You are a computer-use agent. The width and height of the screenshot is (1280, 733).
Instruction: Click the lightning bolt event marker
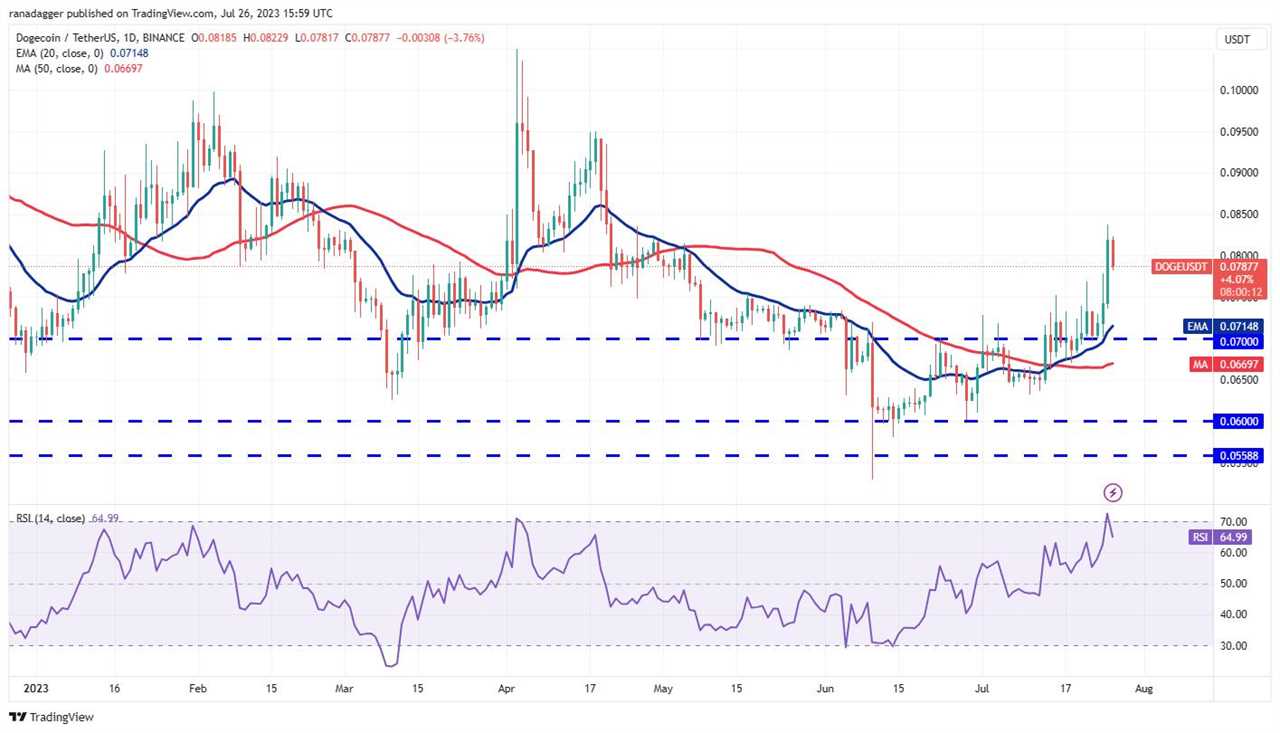point(1113,492)
